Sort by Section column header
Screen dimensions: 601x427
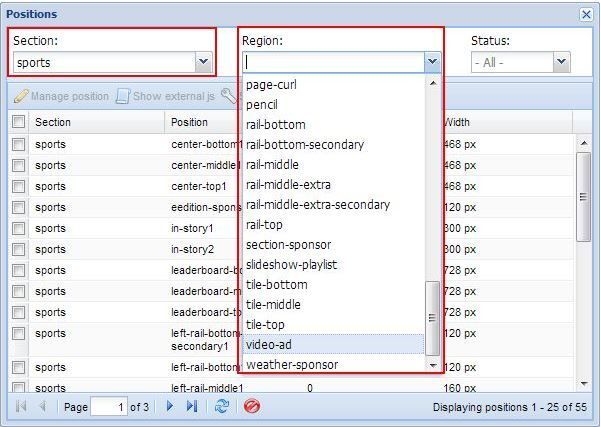97,122
